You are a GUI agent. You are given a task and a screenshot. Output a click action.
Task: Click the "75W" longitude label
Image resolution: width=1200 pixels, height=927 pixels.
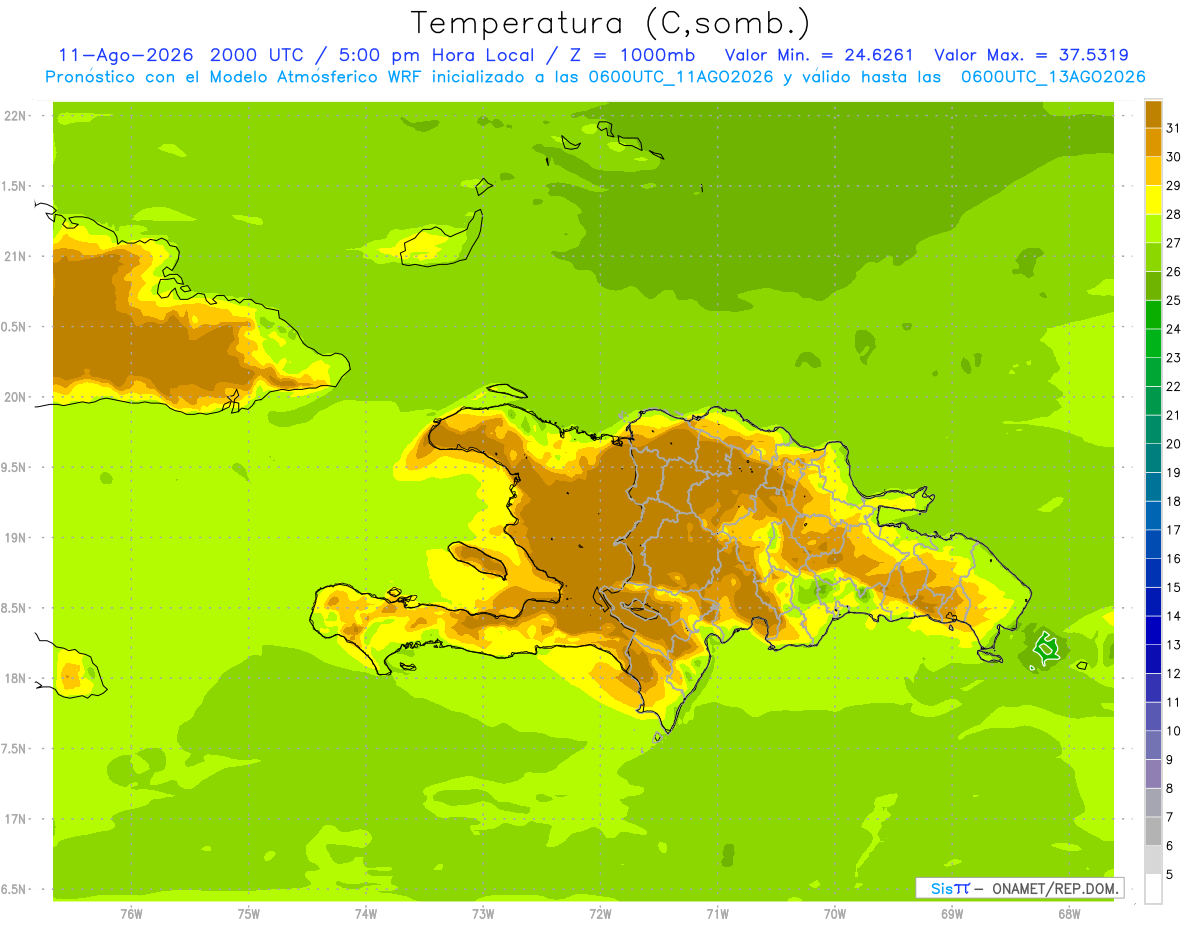[249, 914]
